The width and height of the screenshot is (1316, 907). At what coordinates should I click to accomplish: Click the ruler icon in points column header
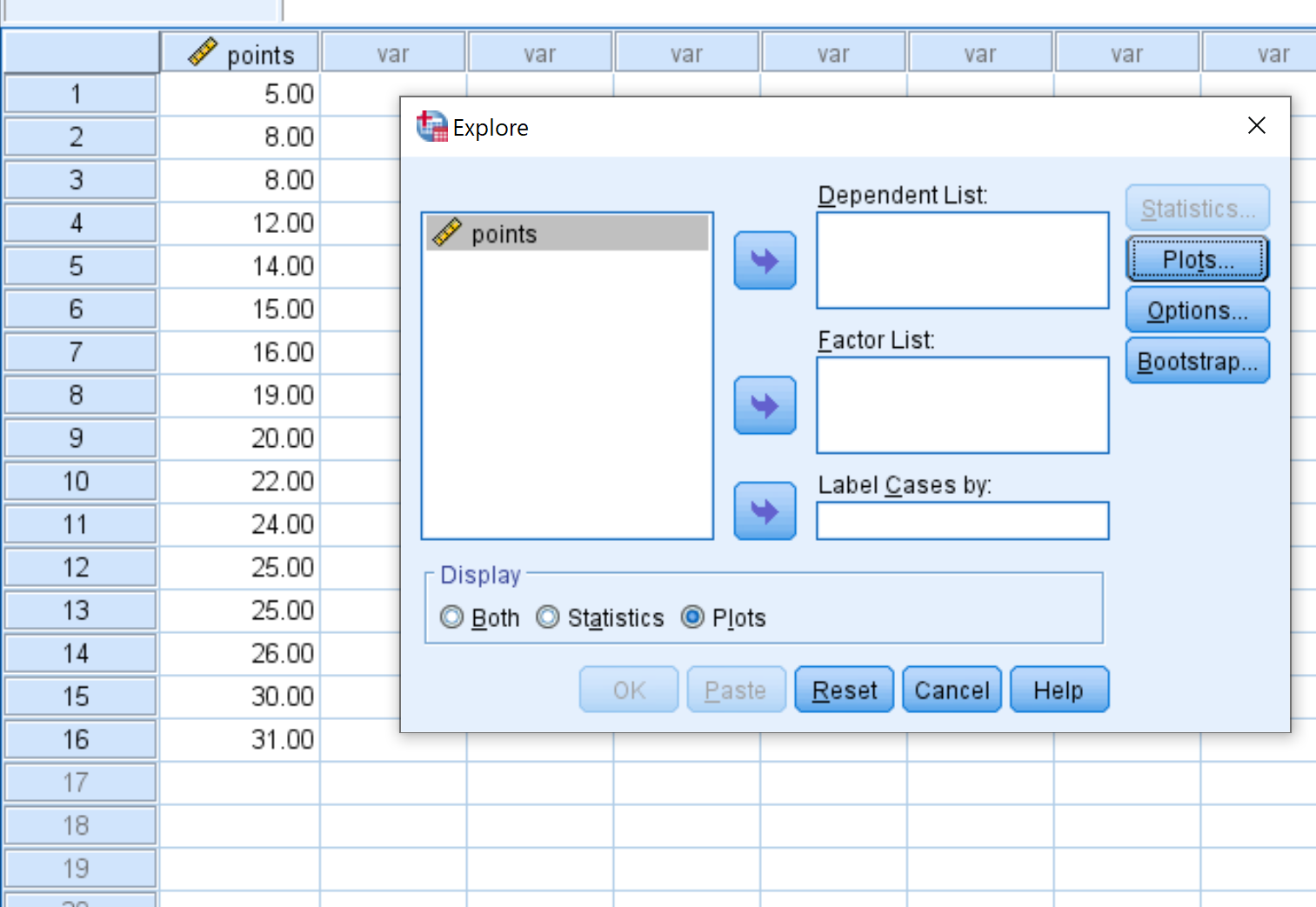click(x=202, y=52)
